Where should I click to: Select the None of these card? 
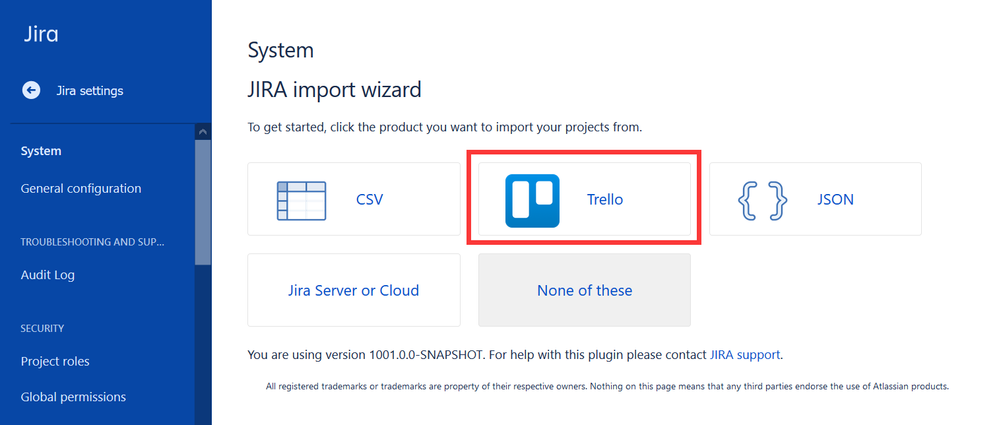[x=584, y=291]
